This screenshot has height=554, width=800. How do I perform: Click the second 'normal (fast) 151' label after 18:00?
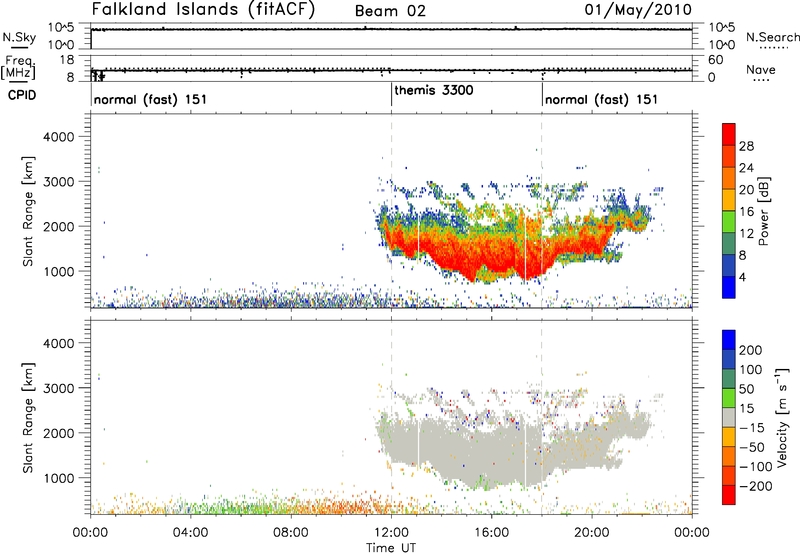point(601,99)
